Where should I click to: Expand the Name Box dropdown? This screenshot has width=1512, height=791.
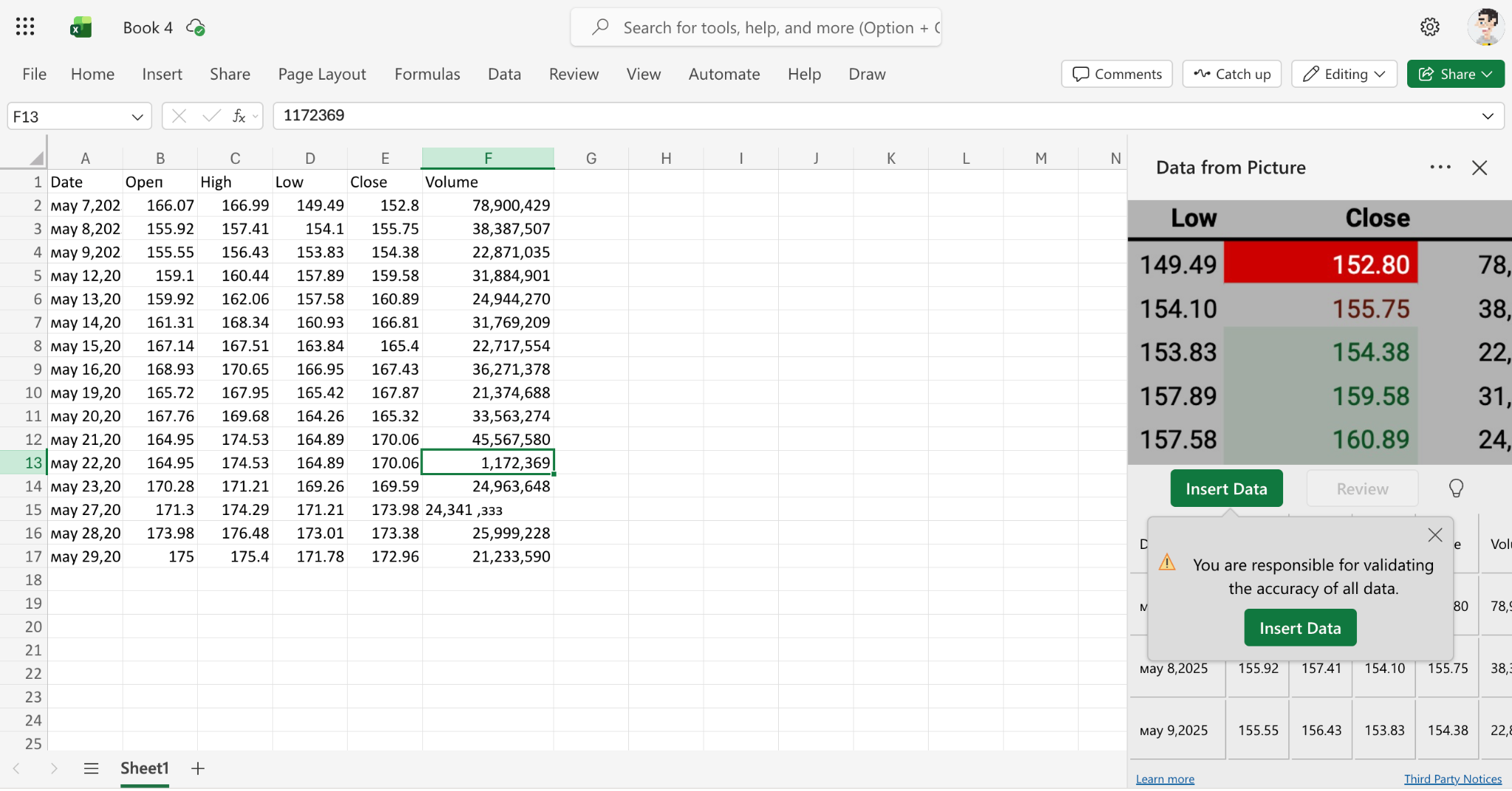137,117
